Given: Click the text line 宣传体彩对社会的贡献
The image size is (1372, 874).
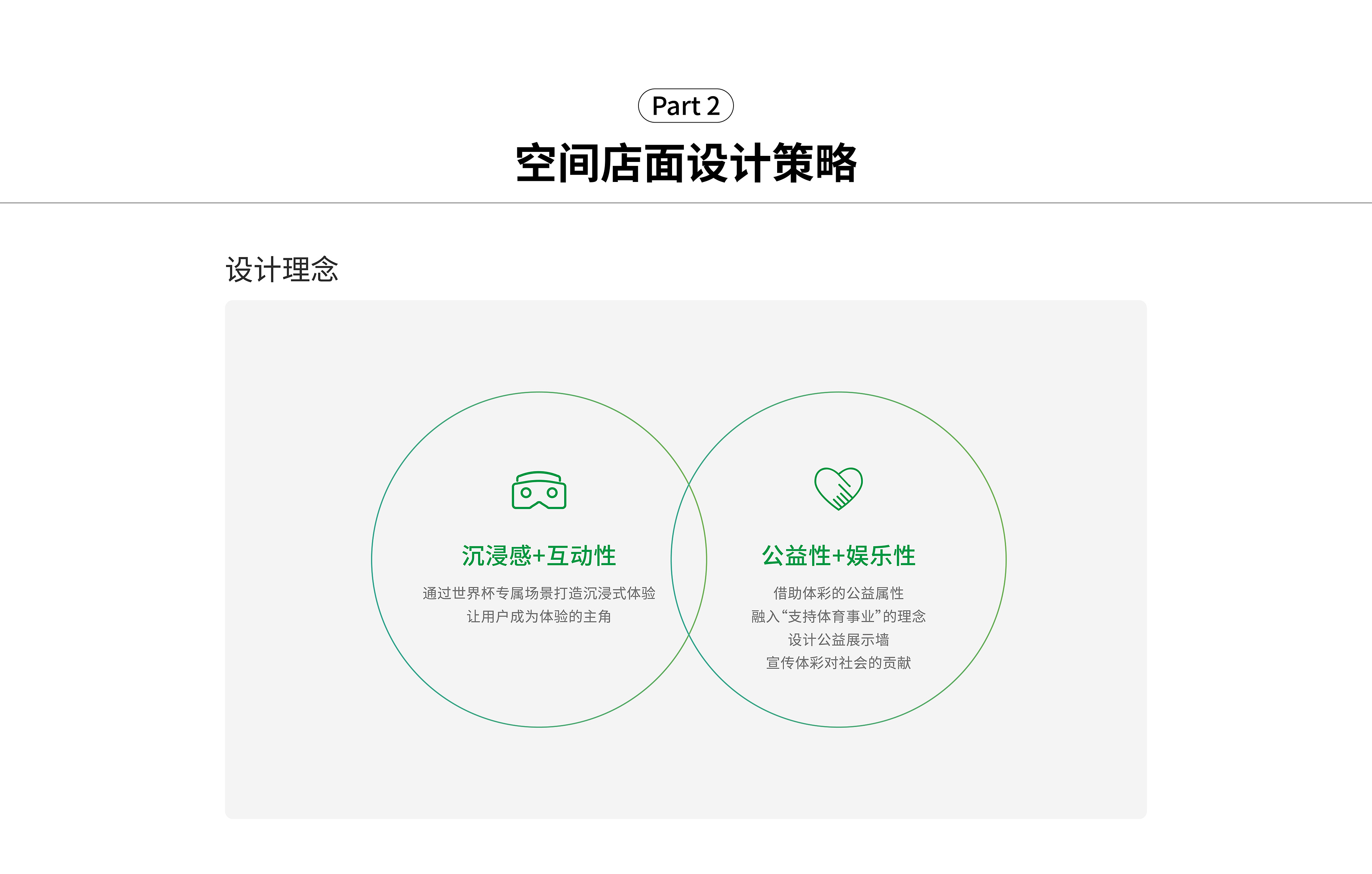Looking at the screenshot, I should coord(838,663).
